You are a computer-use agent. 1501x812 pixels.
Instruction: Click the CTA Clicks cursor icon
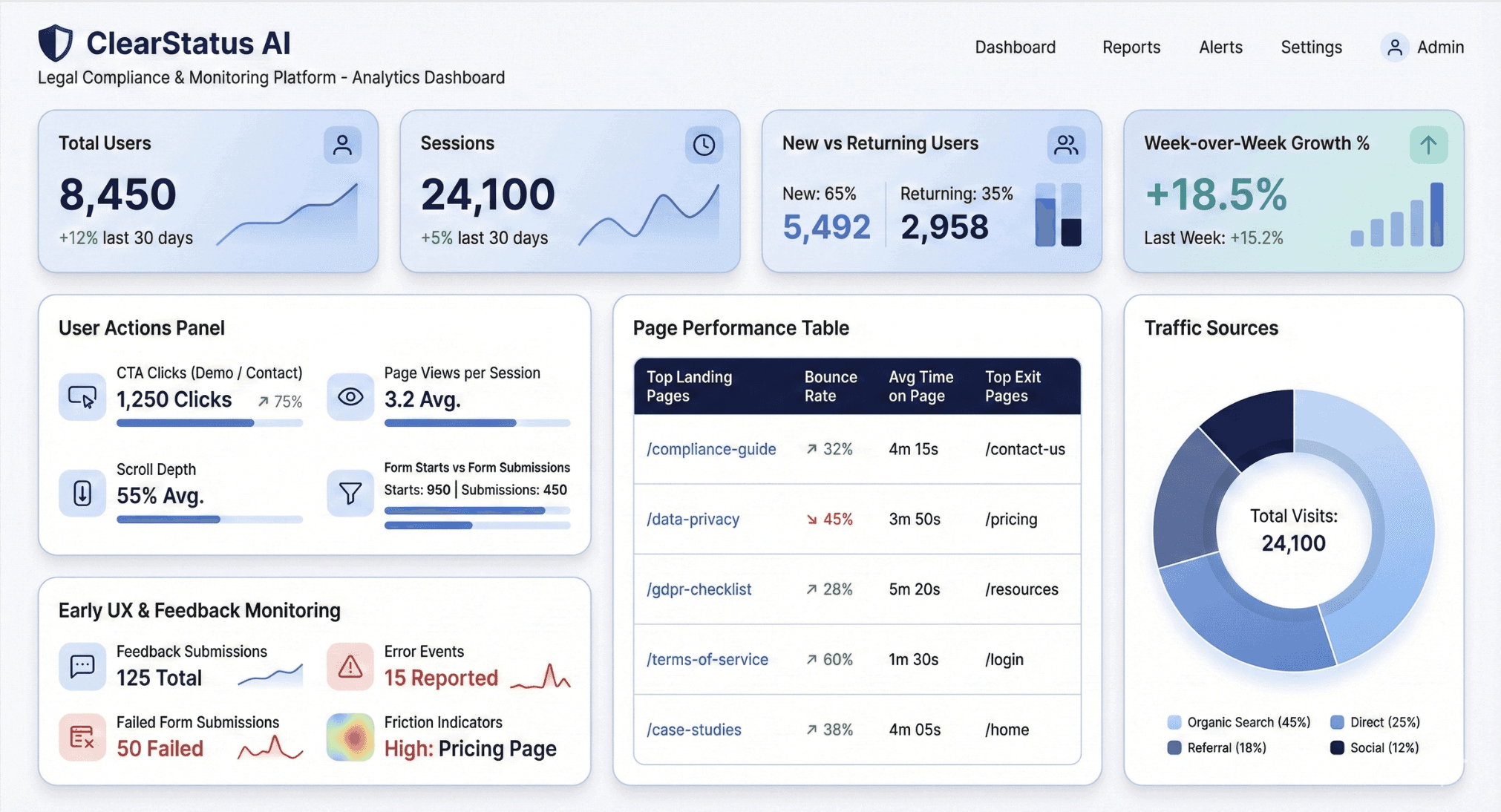point(82,397)
